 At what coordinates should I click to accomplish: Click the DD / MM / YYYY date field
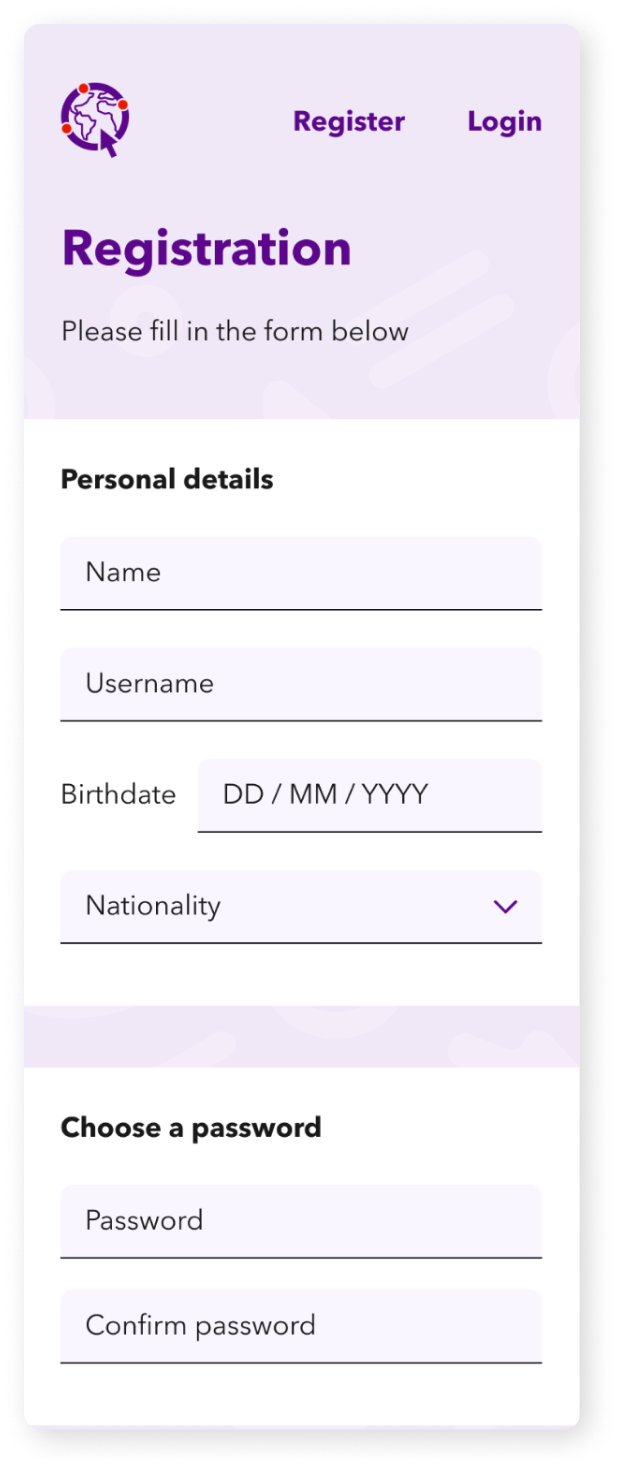[369, 795]
